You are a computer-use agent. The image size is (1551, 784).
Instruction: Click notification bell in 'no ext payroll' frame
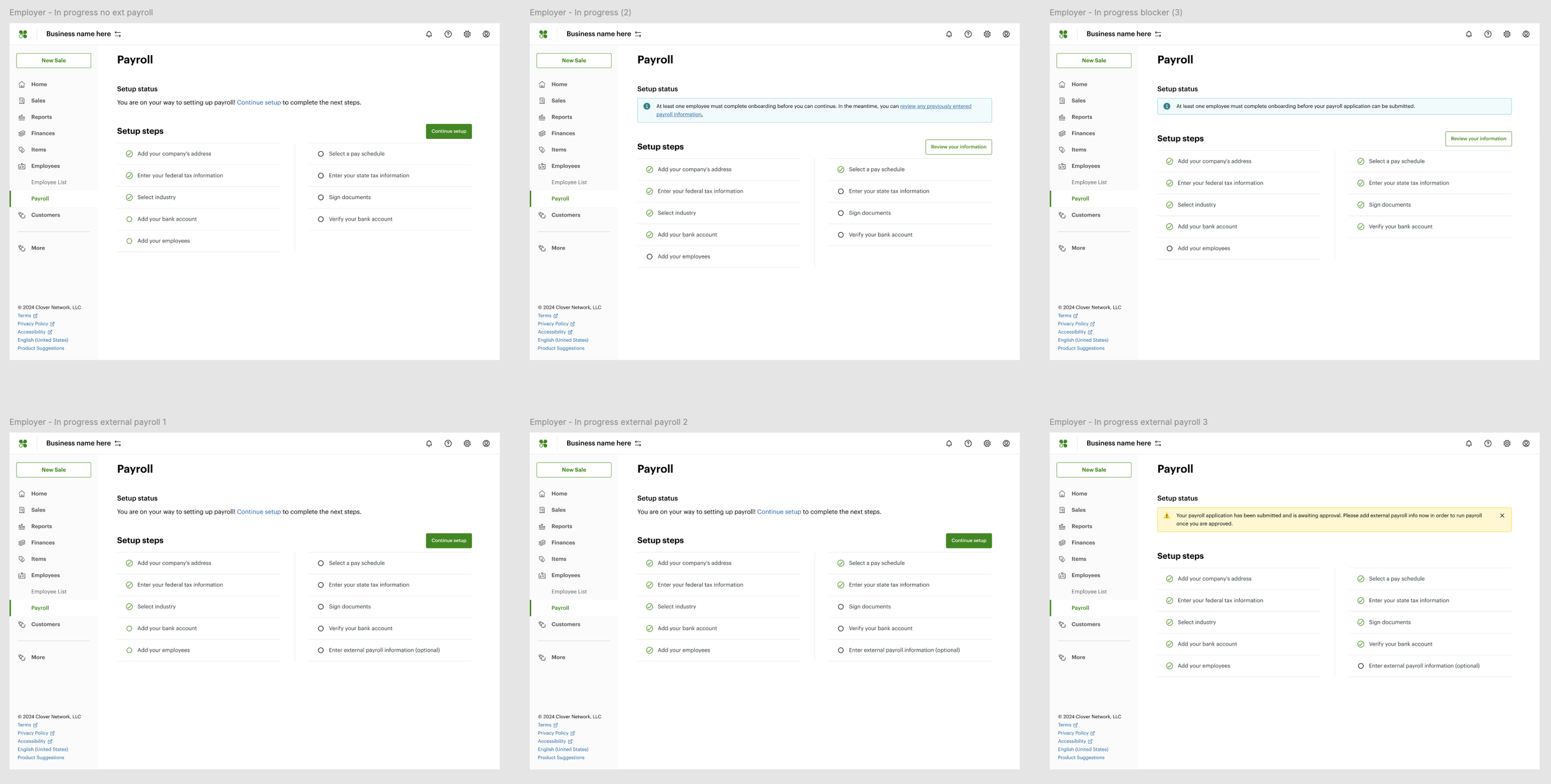[429, 34]
